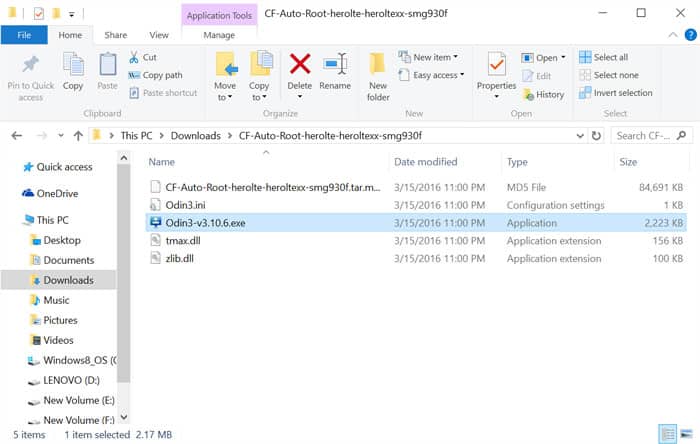Image resolution: width=700 pixels, height=444 pixels.
Task: Sort by Date modified column
Action: (x=425, y=162)
